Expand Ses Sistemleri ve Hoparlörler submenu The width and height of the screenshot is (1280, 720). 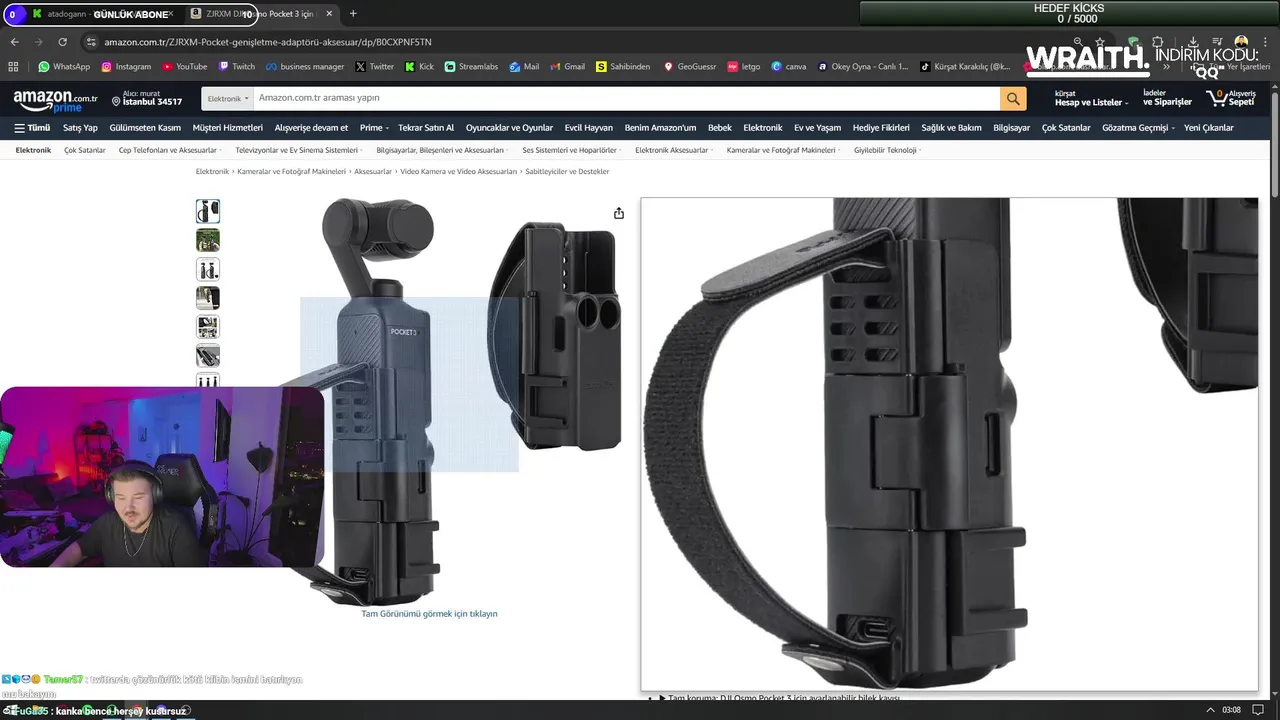pos(571,150)
